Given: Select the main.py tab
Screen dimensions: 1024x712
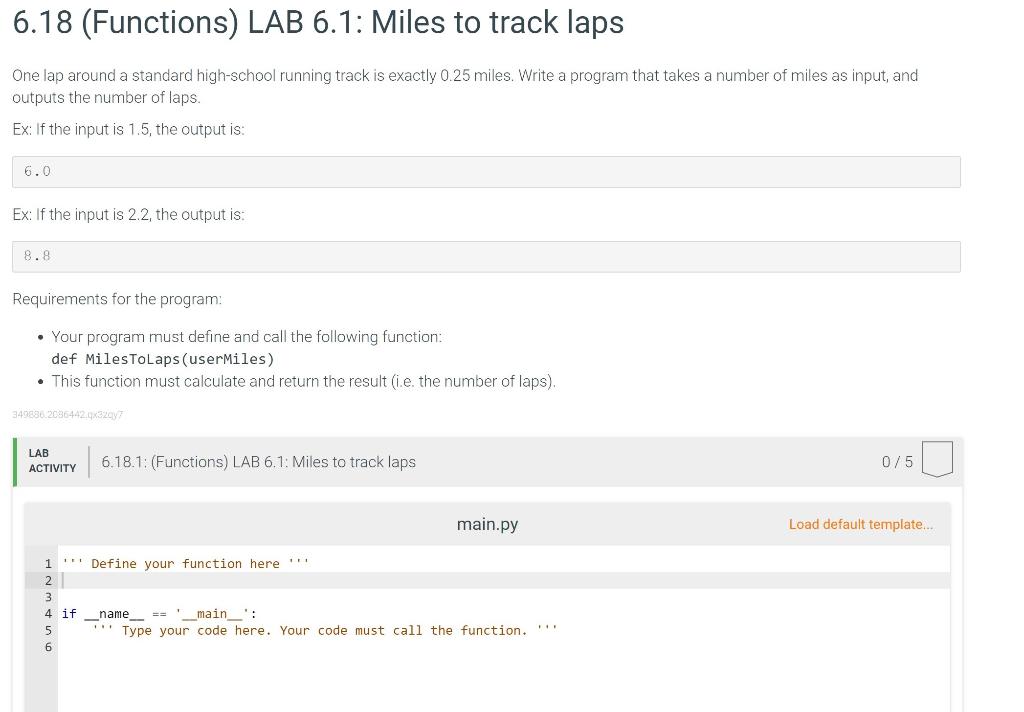Looking at the screenshot, I should 487,524.
